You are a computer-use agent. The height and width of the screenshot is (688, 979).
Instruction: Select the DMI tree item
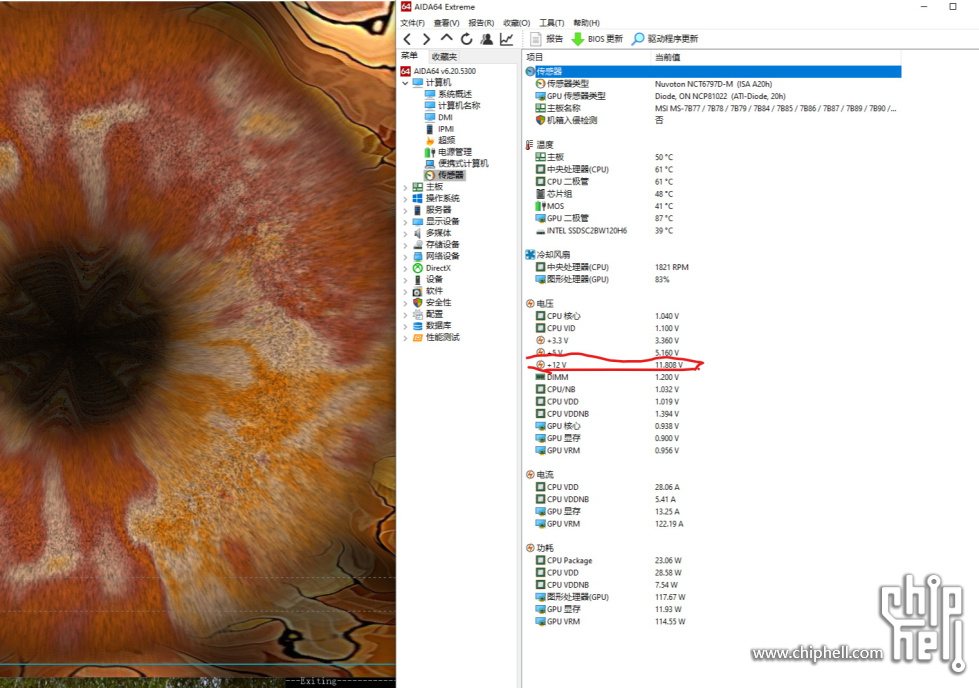coord(438,117)
